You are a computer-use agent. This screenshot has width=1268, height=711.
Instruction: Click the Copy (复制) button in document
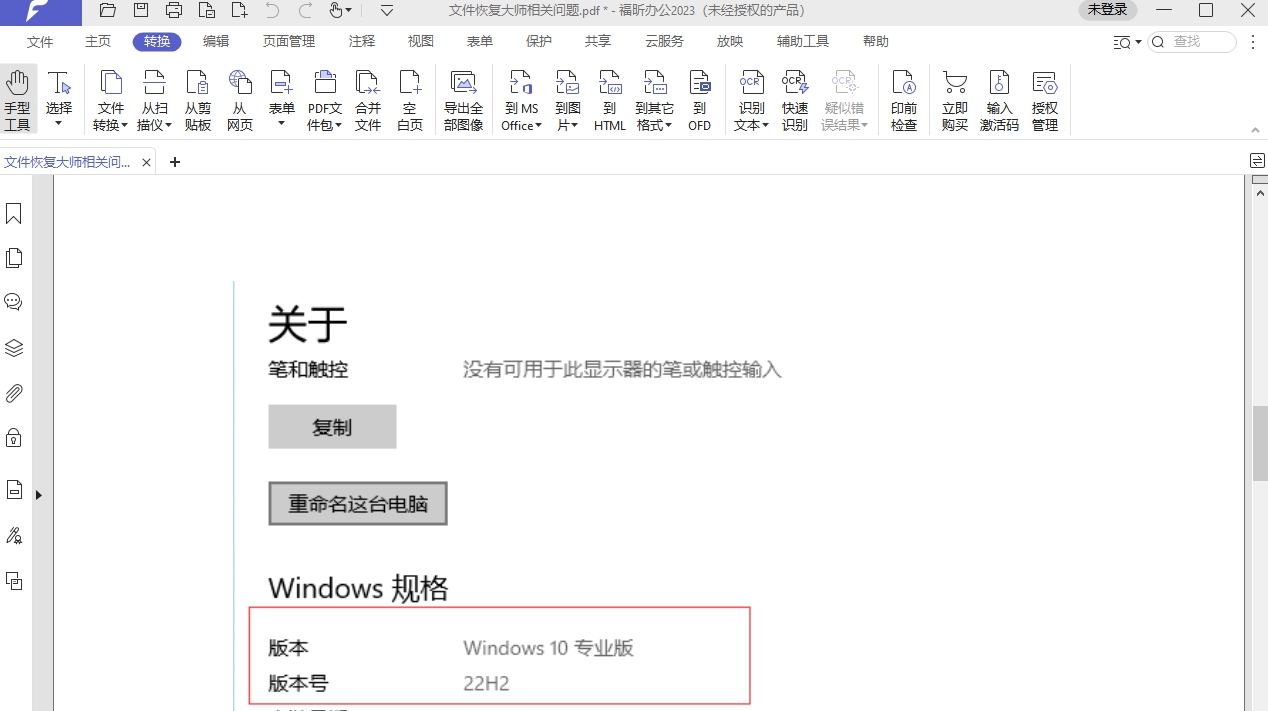tap(332, 427)
